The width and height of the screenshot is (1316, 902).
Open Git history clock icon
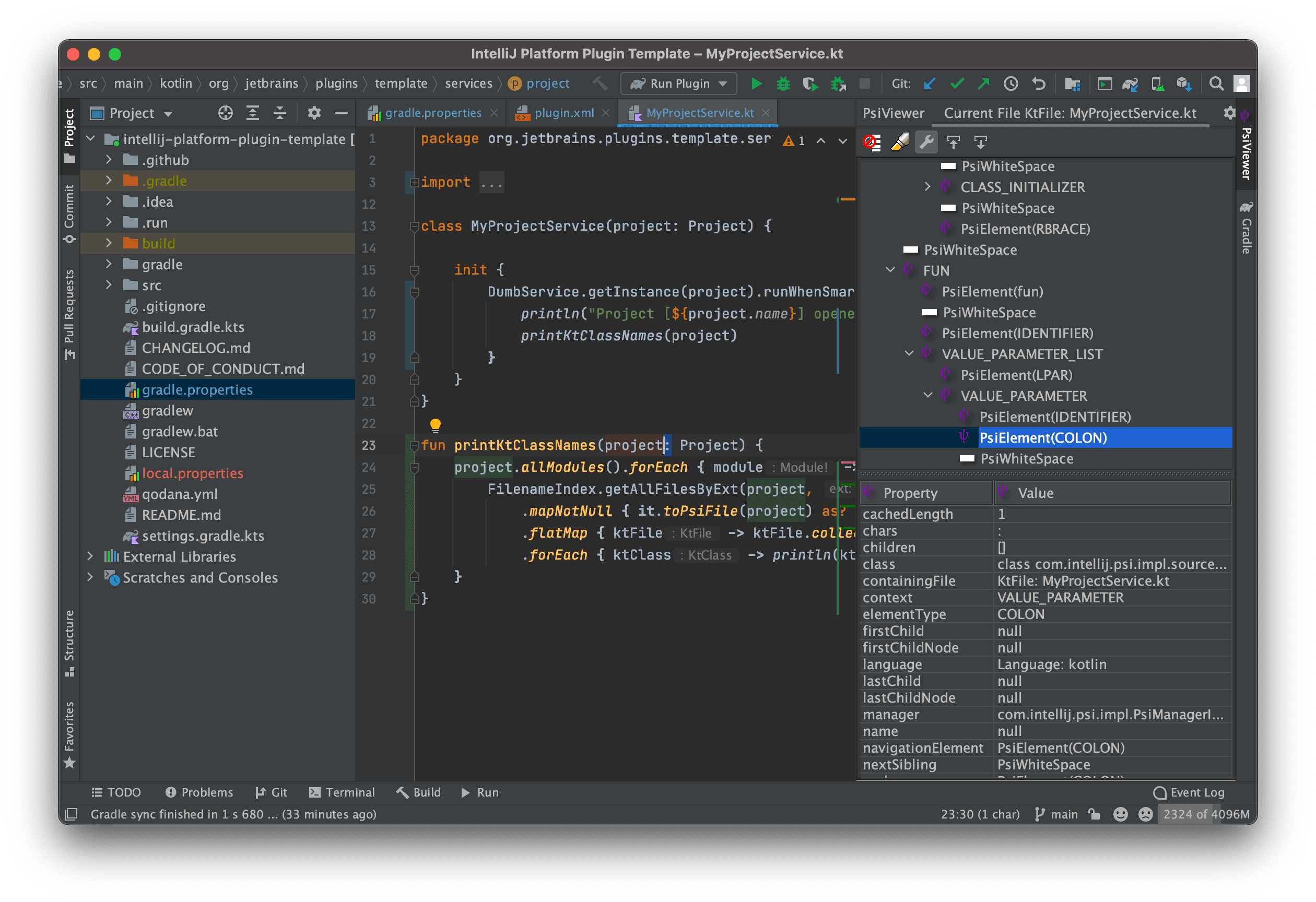1011,84
